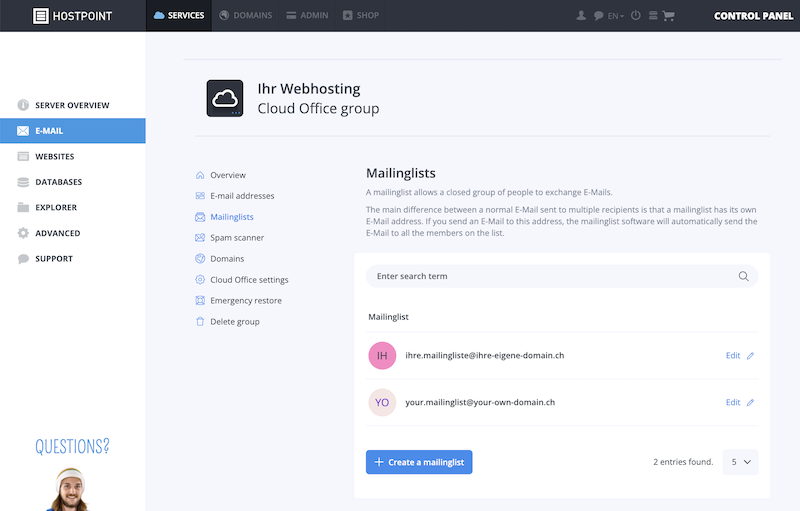
Task: Open Advanced in sidebar
Action: point(72,233)
